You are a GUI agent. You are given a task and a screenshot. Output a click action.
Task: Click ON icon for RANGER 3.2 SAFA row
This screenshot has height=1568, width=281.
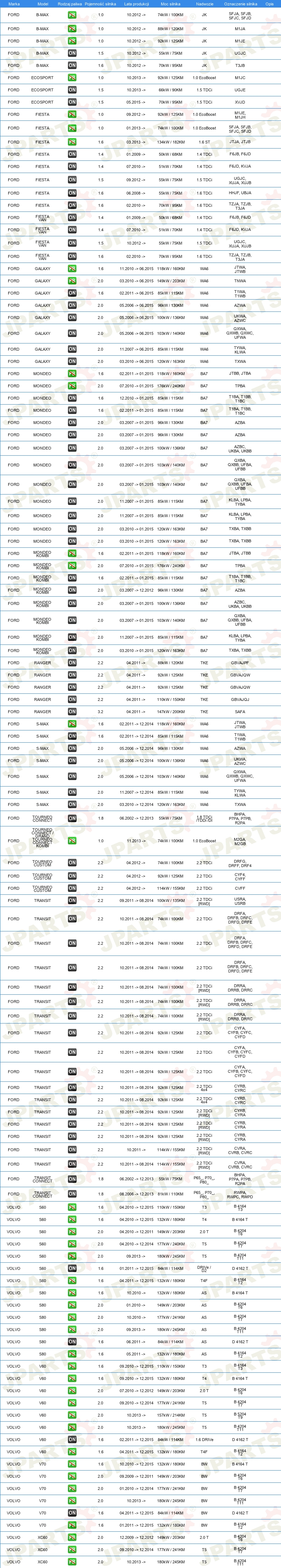[72, 712]
